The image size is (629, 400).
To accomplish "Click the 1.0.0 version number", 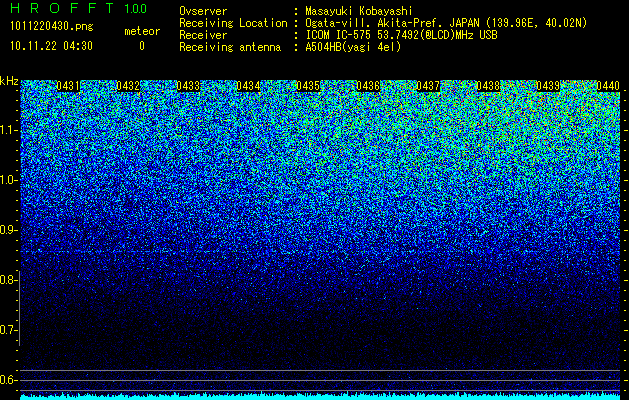I will [x=136, y=9].
